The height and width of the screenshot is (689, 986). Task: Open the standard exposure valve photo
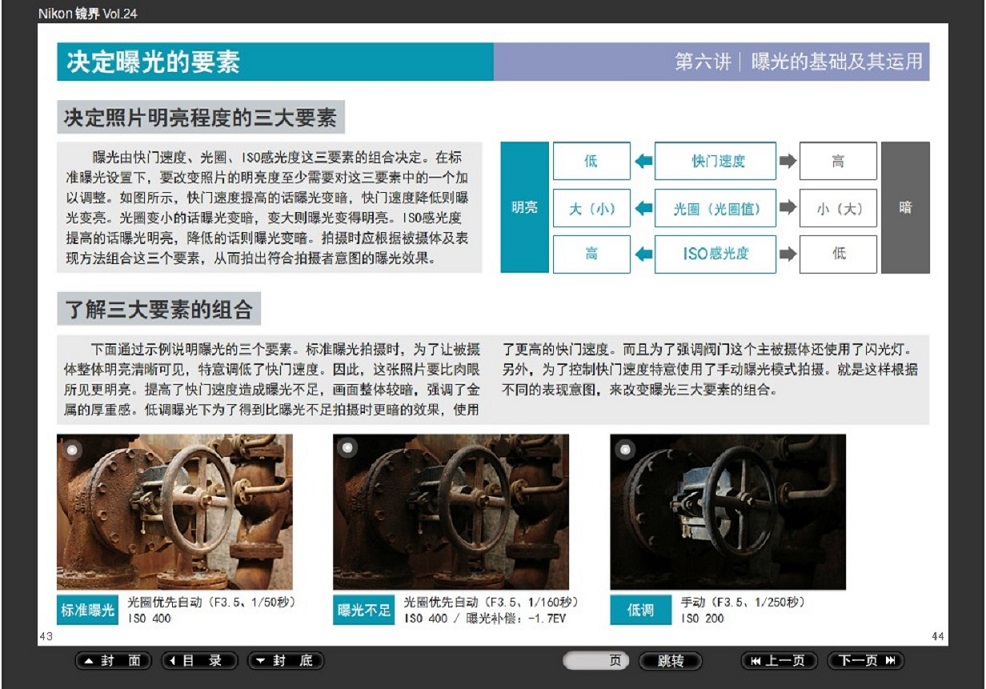pyautogui.click(x=175, y=512)
